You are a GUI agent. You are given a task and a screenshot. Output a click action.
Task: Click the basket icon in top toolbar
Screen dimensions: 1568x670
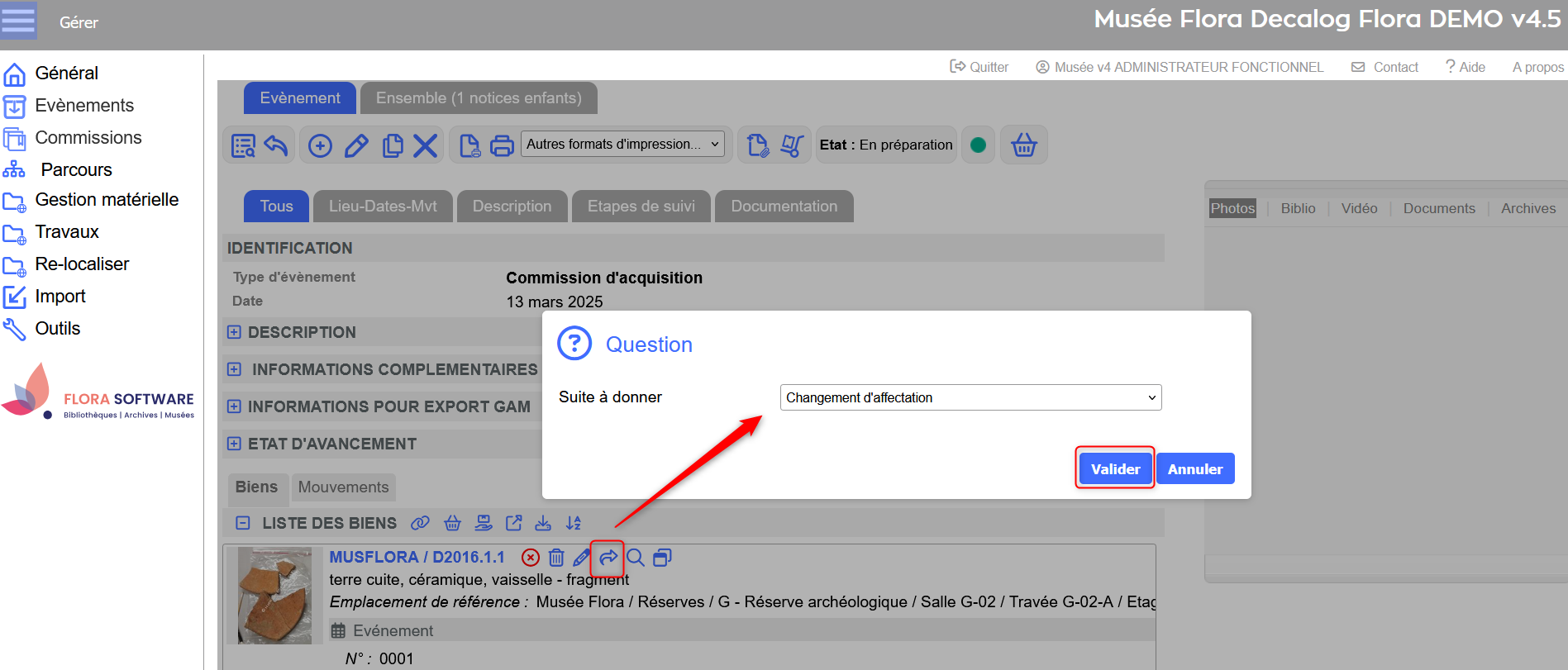[1023, 145]
